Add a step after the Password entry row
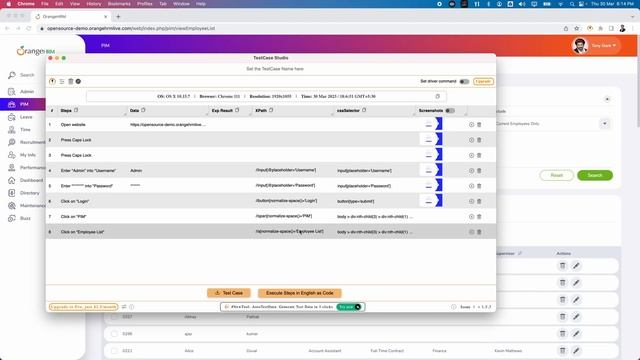 [471, 186]
